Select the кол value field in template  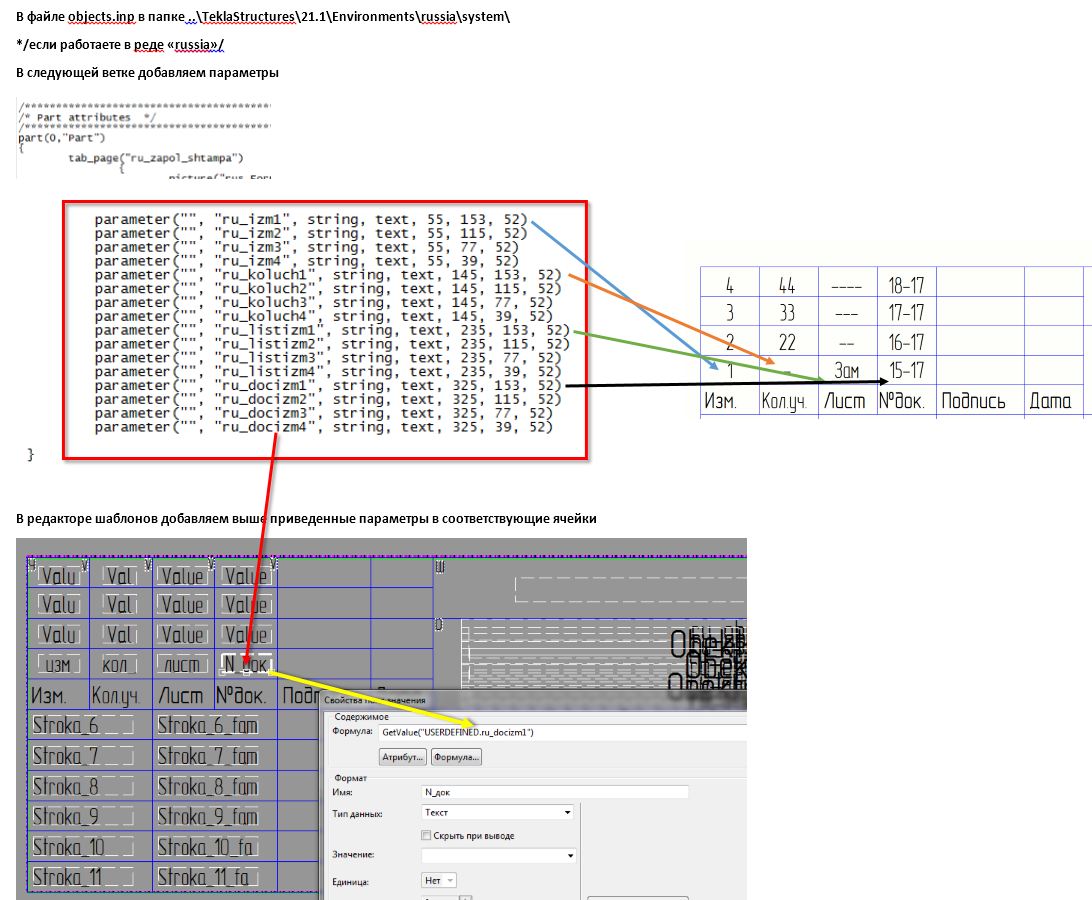[119, 663]
